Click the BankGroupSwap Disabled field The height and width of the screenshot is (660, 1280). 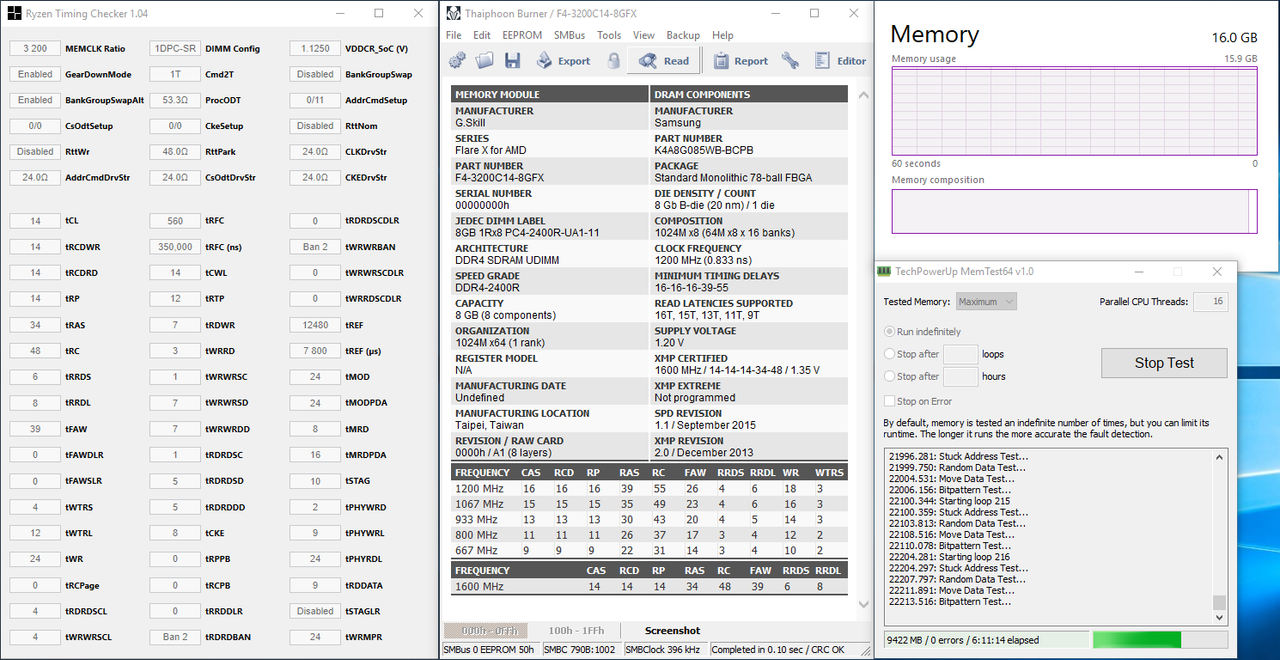[315, 74]
